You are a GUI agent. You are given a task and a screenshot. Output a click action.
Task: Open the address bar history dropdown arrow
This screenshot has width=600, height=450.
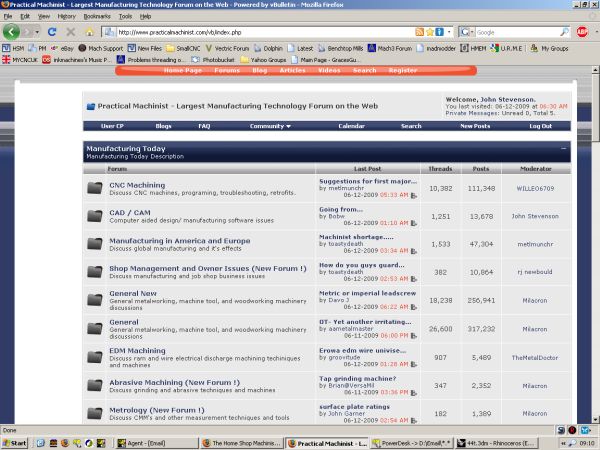449,32
